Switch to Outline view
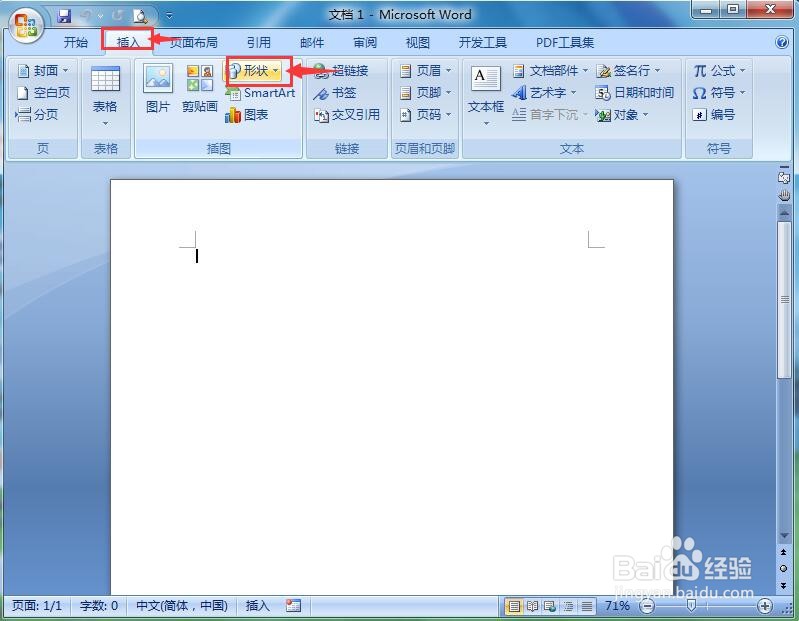This screenshot has height=621, width=799. [x=568, y=606]
